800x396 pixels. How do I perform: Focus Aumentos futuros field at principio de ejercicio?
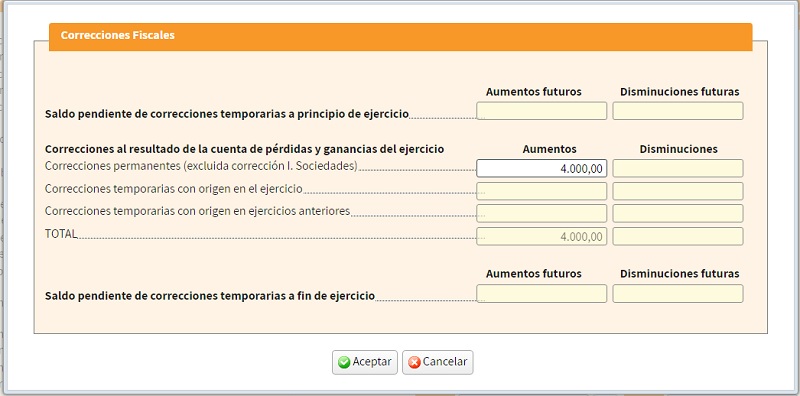pos(541,111)
